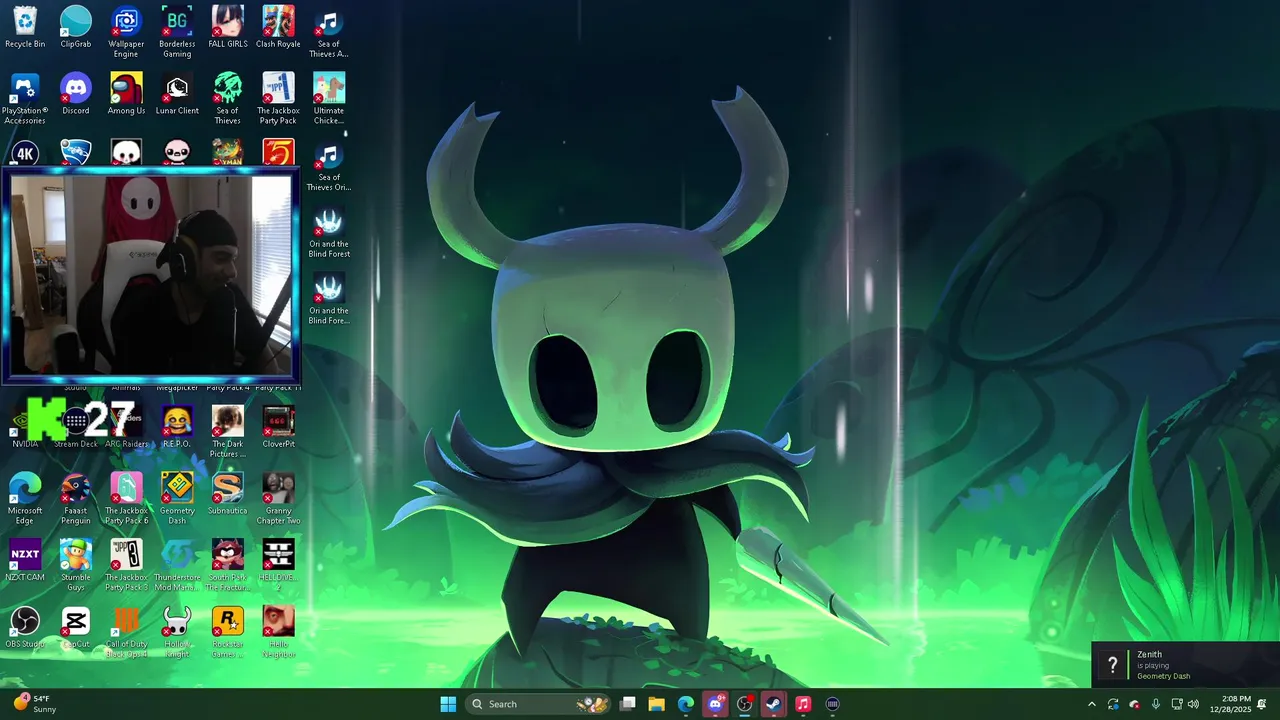Open the Windows Start menu
Viewport: 1280px width, 720px height.
coord(448,704)
